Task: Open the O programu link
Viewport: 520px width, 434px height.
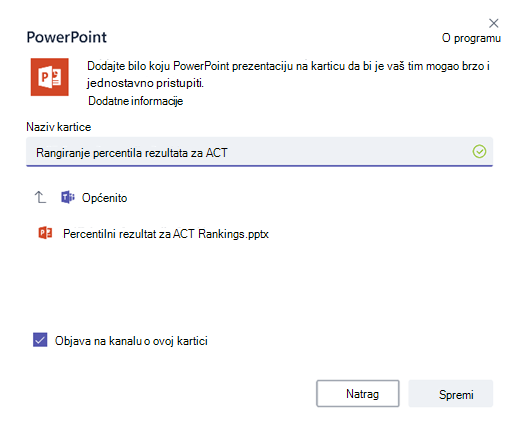Action: 471,38
